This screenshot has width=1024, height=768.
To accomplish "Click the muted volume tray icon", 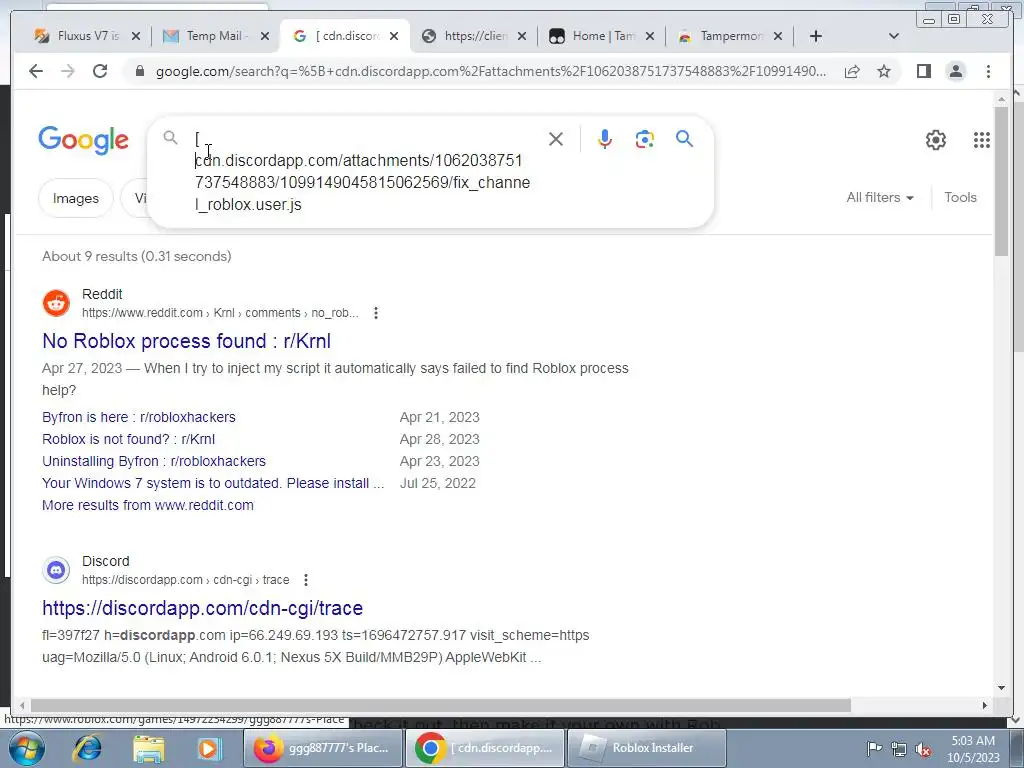I will click(x=923, y=749).
